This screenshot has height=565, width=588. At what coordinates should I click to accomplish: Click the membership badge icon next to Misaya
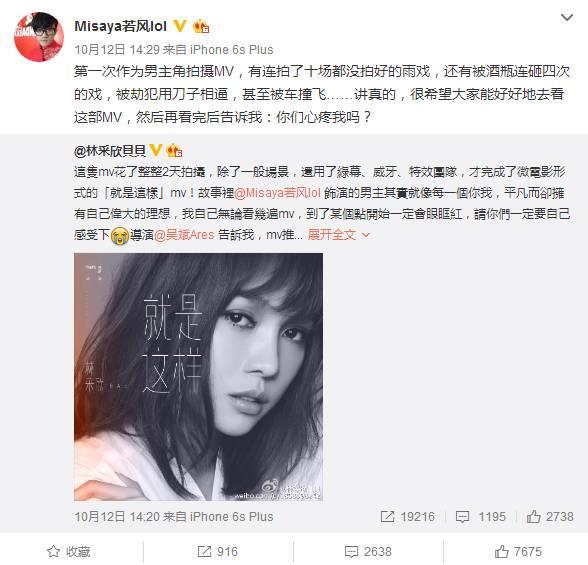[201, 26]
